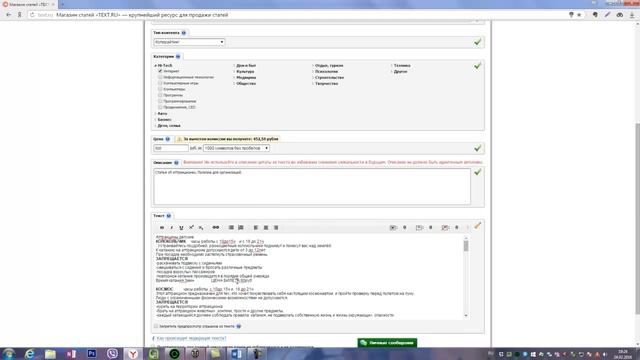The width and height of the screenshot is (640, 360).
Task: Expand the Строительство category group
Action: click(328, 78)
